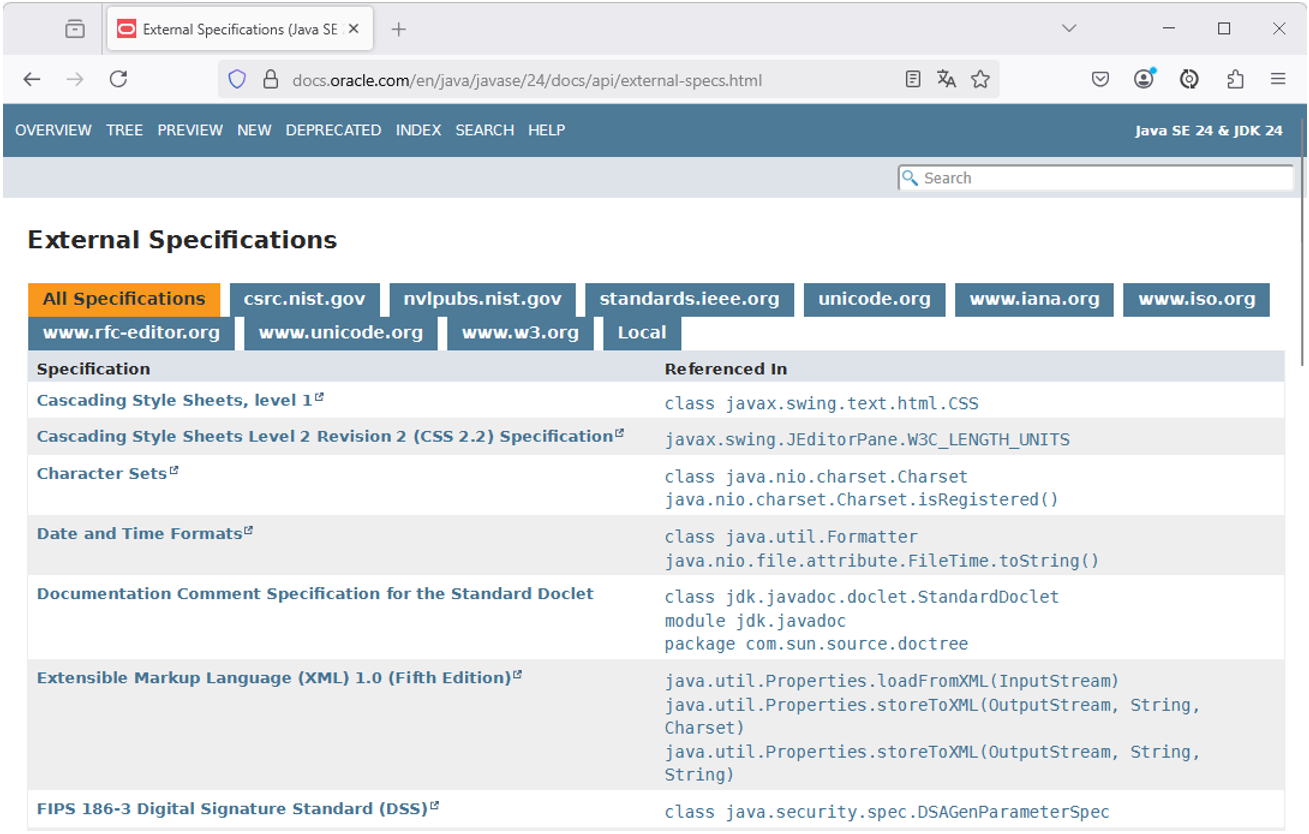Open Properties.loadFromXML(InputStream) link
The width and height of the screenshot is (1309, 834).
tap(892, 681)
